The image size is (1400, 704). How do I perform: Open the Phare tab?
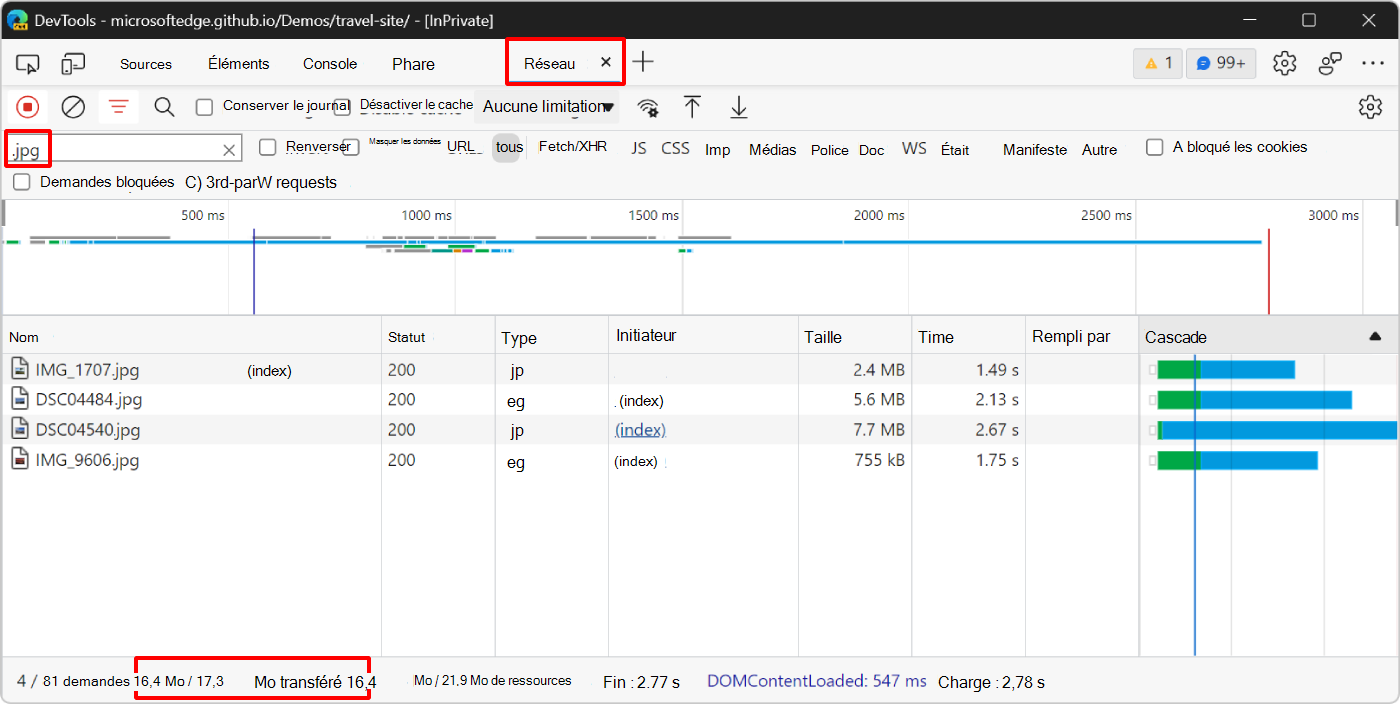click(413, 64)
